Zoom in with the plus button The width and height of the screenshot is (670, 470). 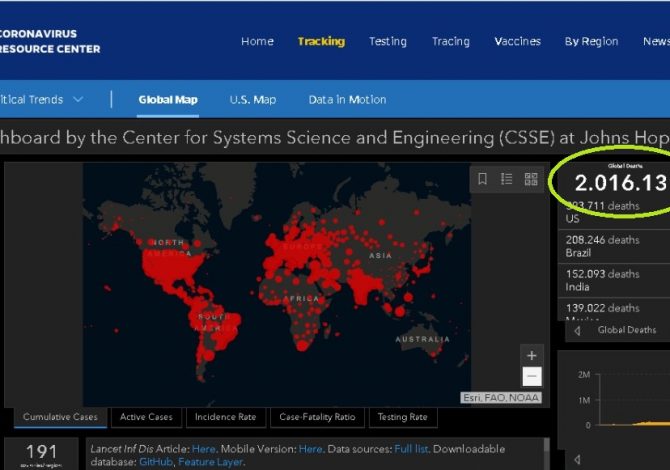point(532,355)
